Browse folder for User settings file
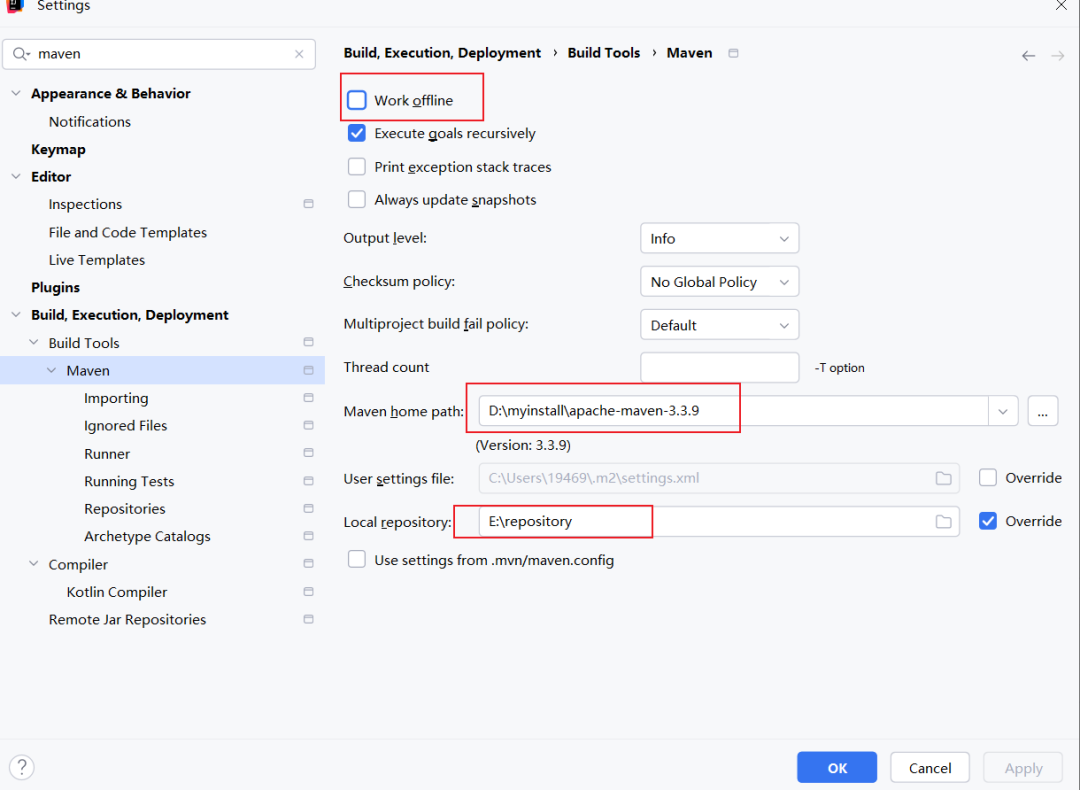 [943, 478]
